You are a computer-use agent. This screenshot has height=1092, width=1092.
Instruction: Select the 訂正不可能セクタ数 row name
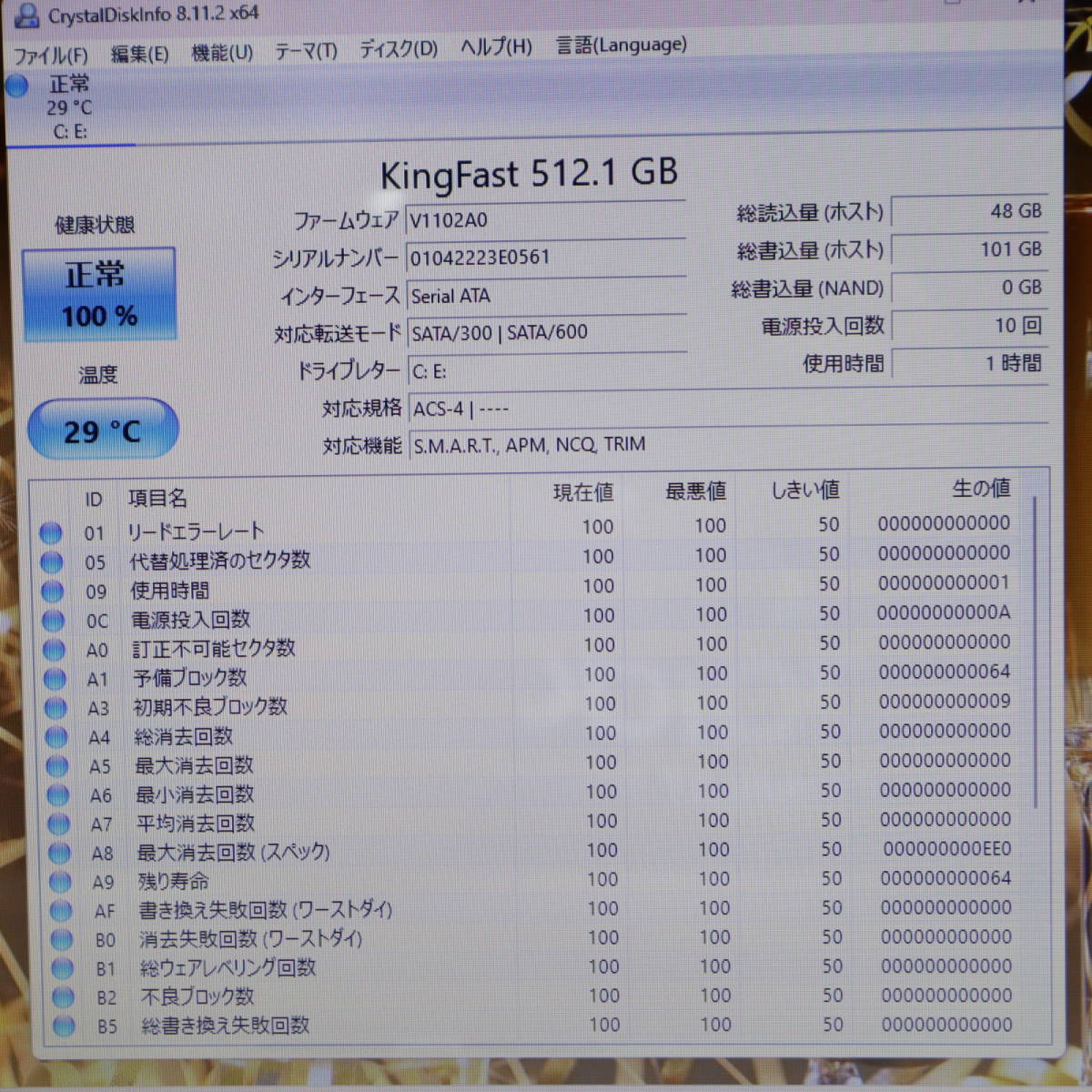click(214, 649)
